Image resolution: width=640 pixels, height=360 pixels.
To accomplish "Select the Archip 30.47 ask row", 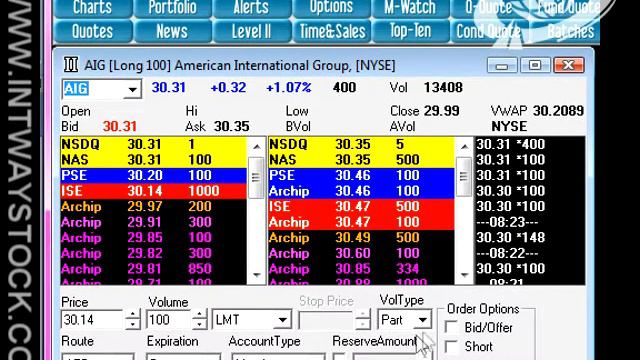I will [361, 222].
